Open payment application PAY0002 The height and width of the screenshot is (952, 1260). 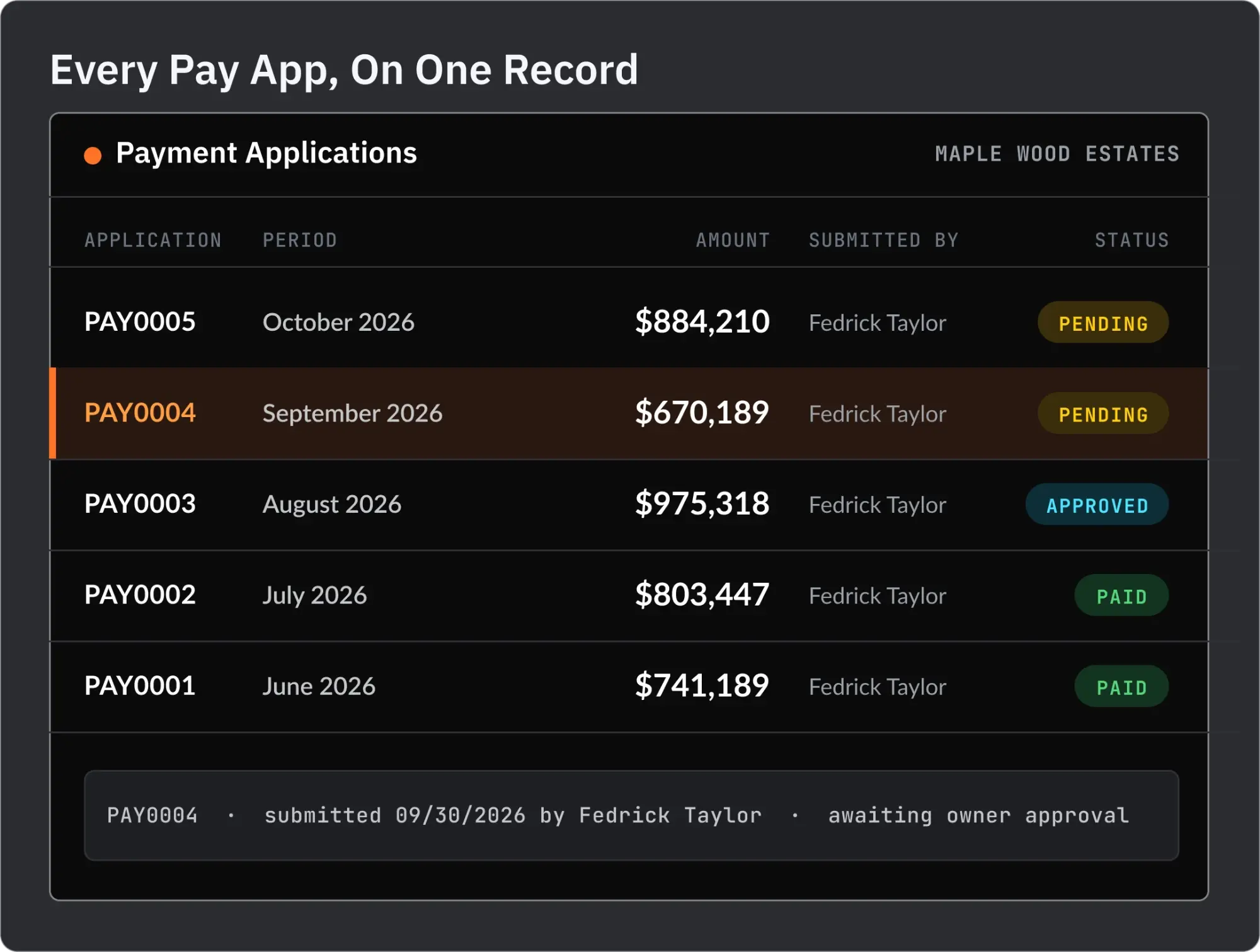pyautogui.click(x=140, y=595)
